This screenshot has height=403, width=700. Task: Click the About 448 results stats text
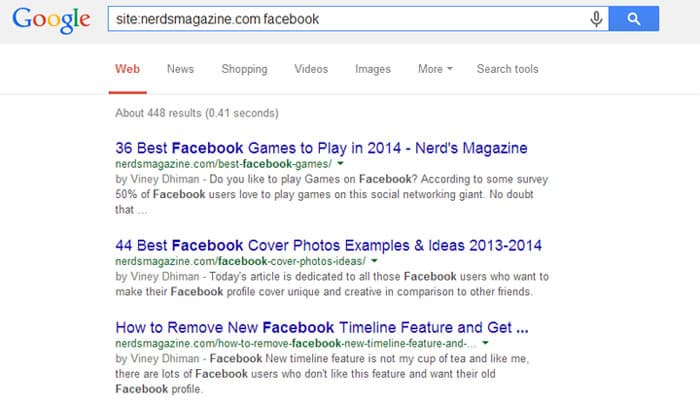197,113
